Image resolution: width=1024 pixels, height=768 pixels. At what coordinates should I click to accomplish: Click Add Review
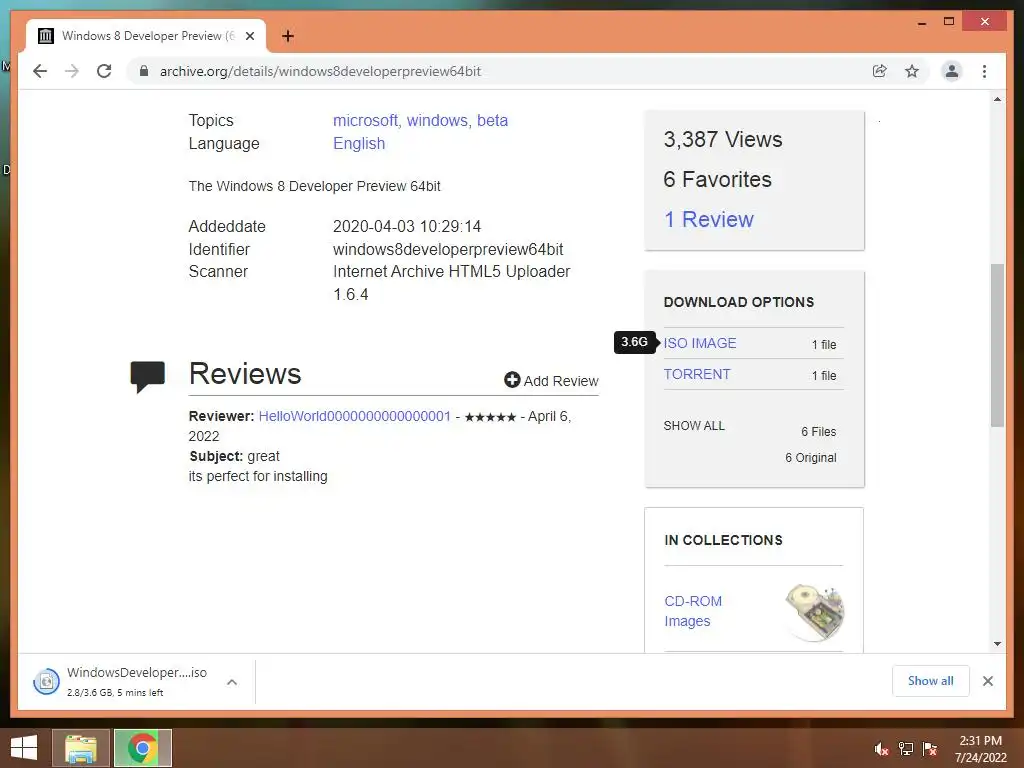[551, 381]
